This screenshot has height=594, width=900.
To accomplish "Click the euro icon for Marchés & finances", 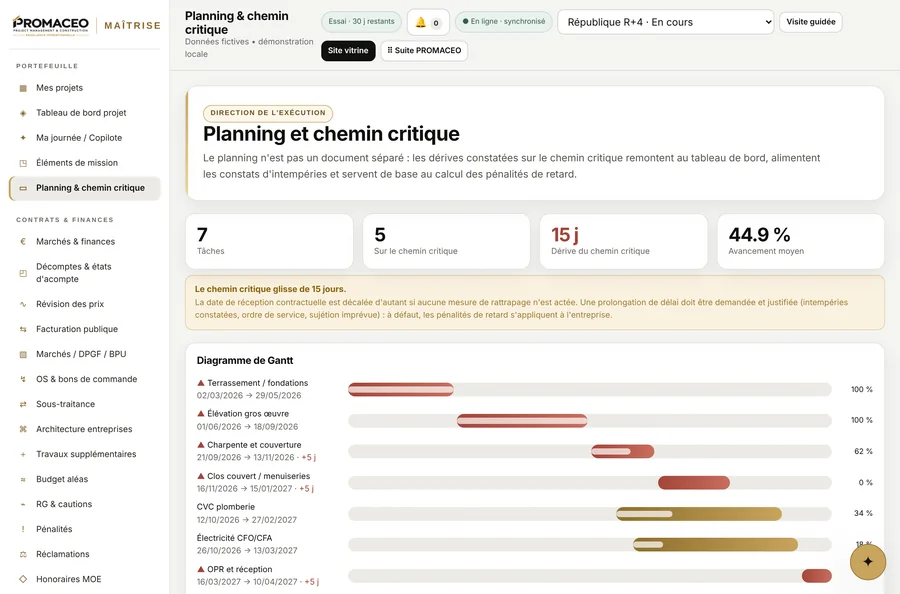I will pos(23,242).
